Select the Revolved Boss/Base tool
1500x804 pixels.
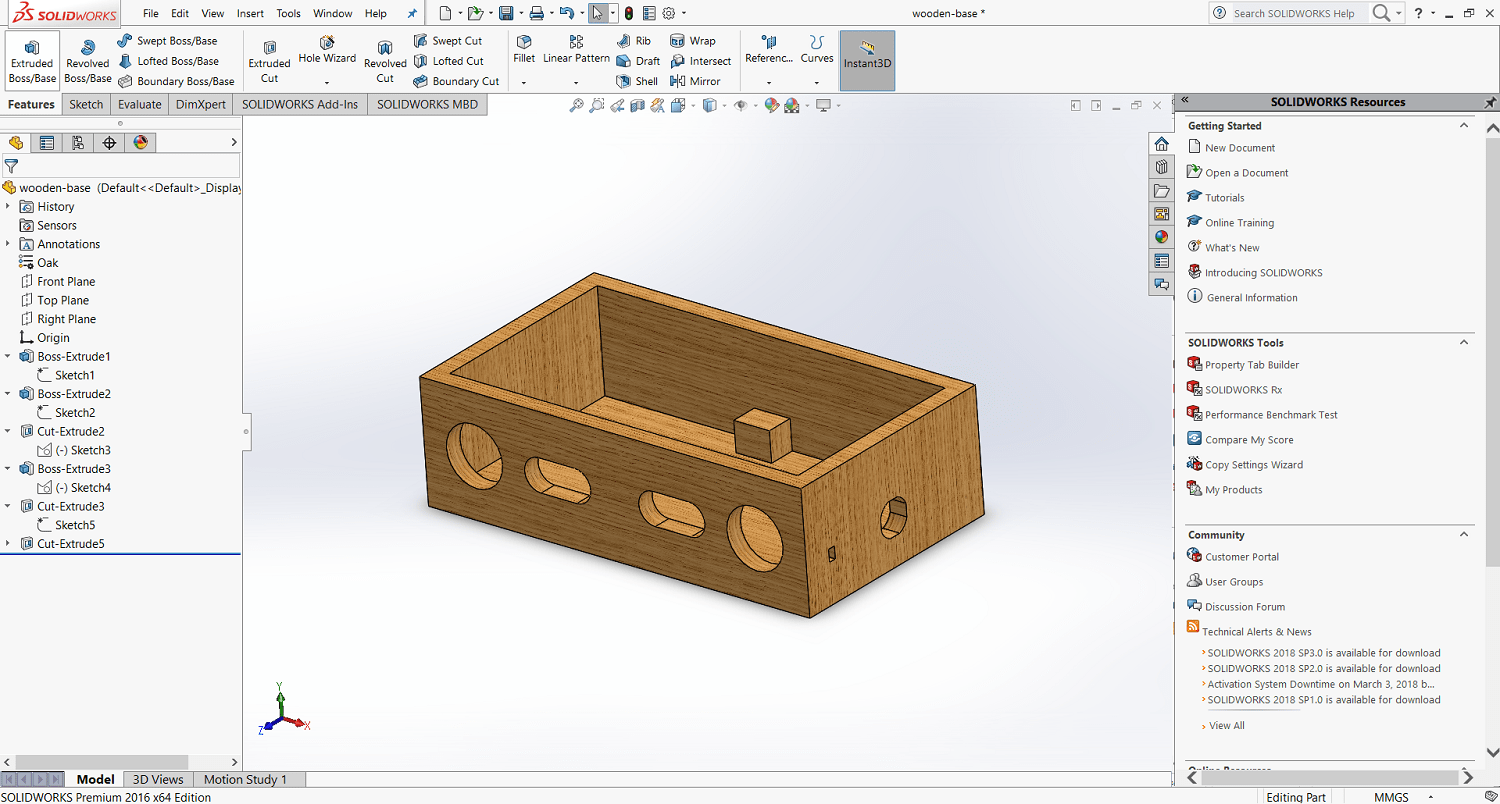88,61
